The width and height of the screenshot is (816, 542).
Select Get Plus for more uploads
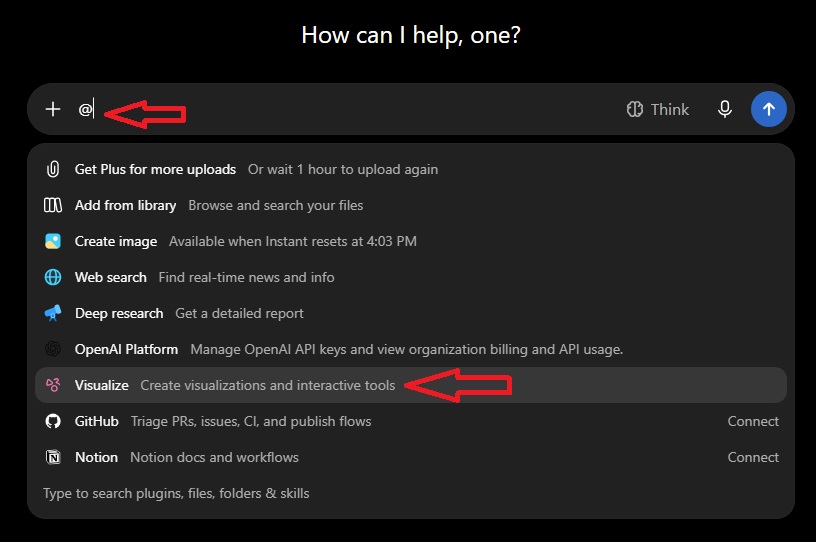(155, 169)
